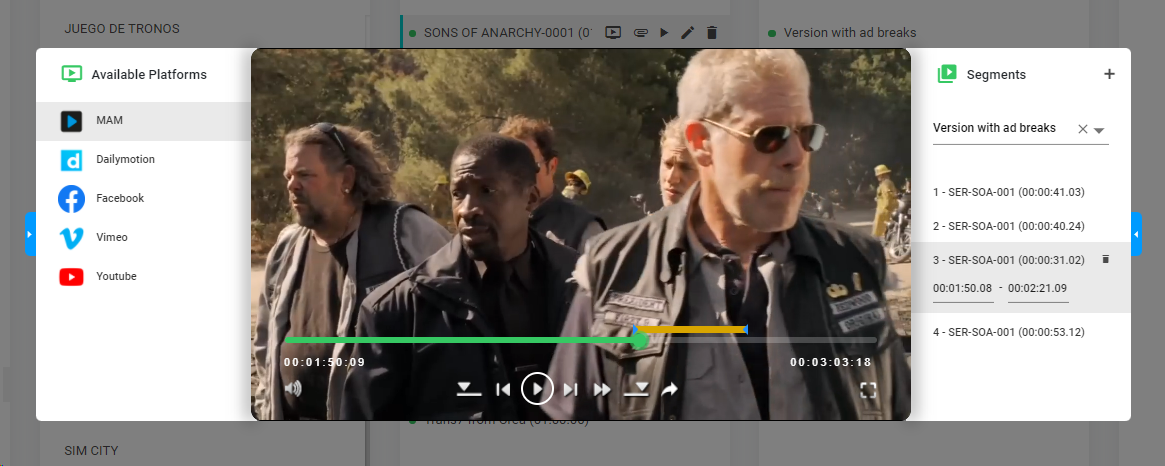Add a new segment with plus icon
Image resolution: width=1165 pixels, height=466 pixels.
pos(1108,74)
